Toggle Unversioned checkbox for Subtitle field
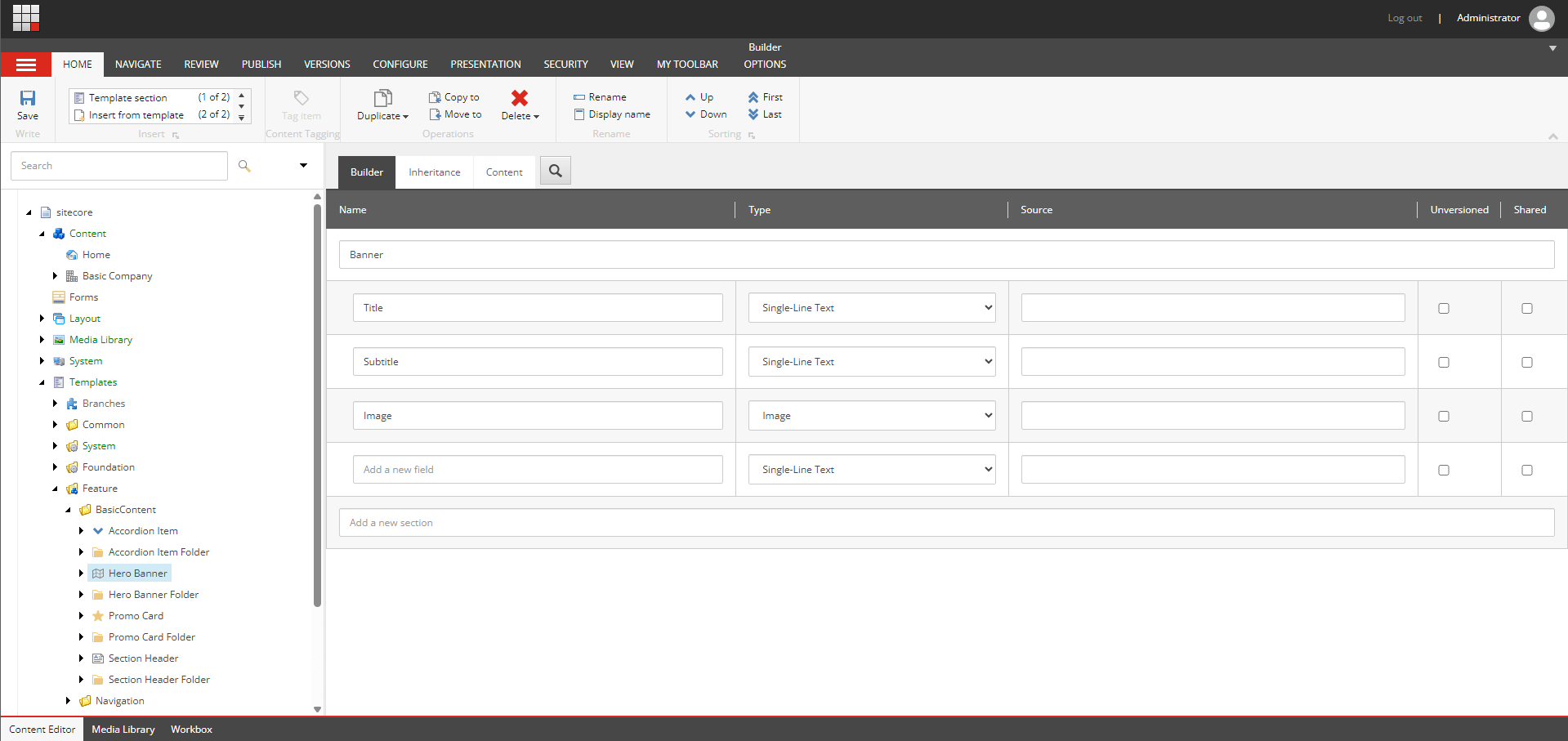 pos(1444,363)
